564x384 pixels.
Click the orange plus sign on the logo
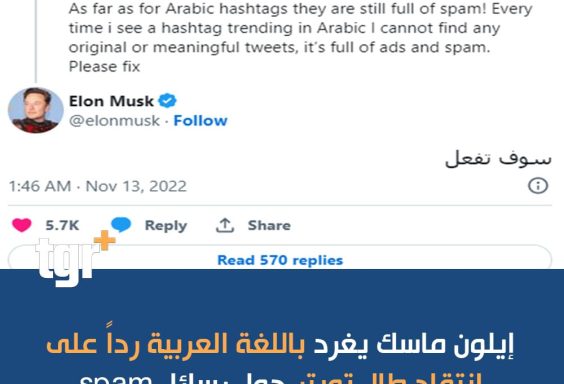104,240
